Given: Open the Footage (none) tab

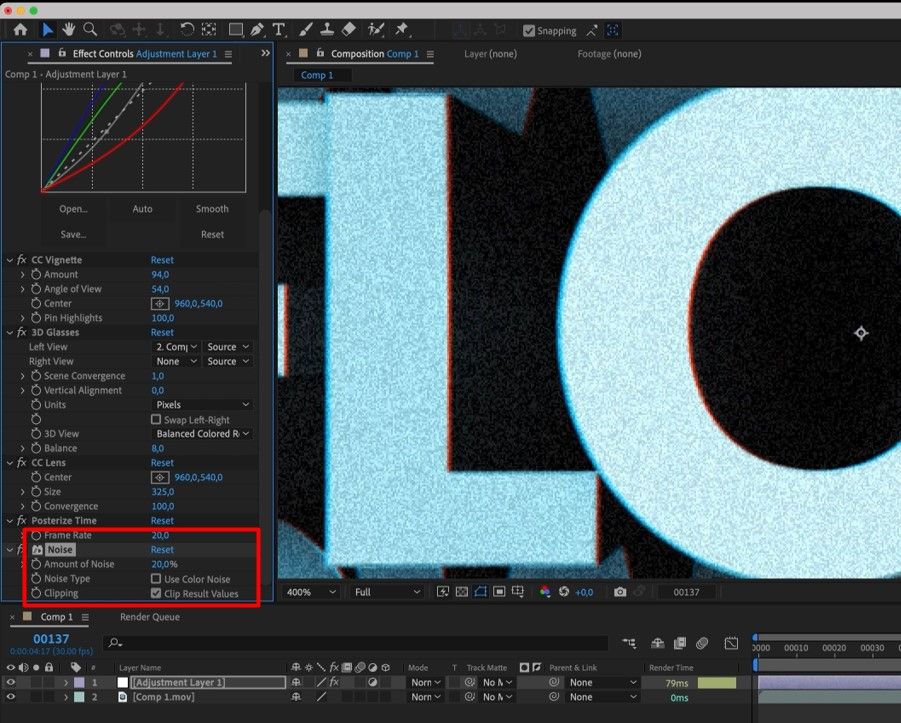Looking at the screenshot, I should [x=608, y=54].
